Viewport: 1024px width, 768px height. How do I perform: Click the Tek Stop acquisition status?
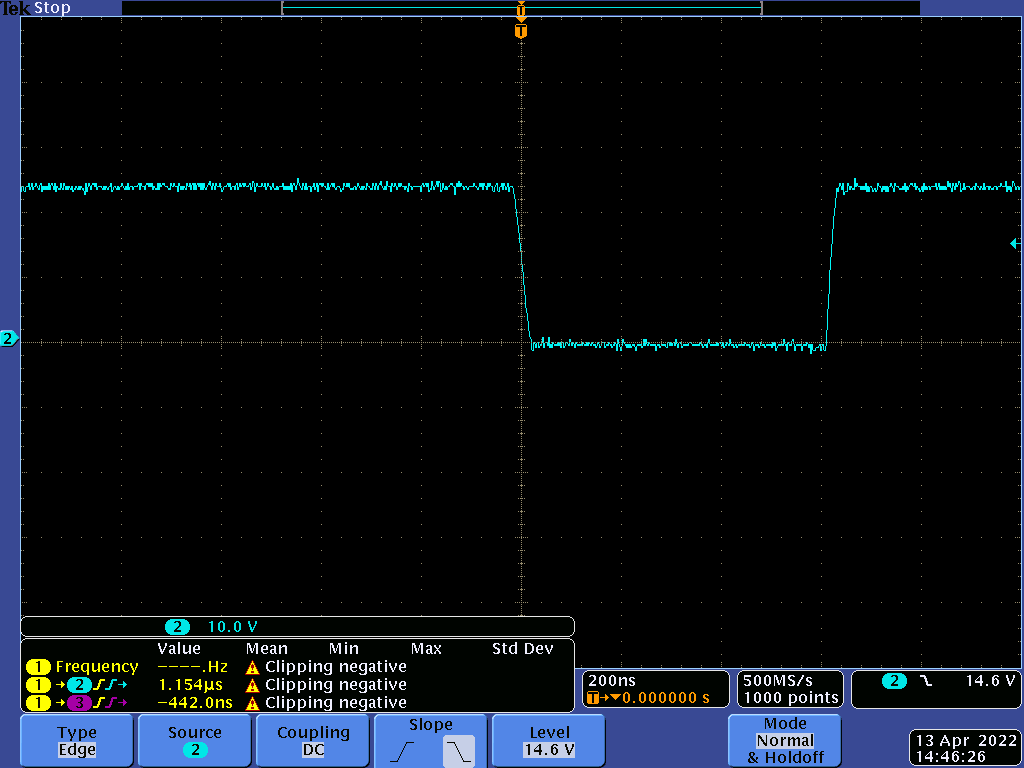pos(35,8)
